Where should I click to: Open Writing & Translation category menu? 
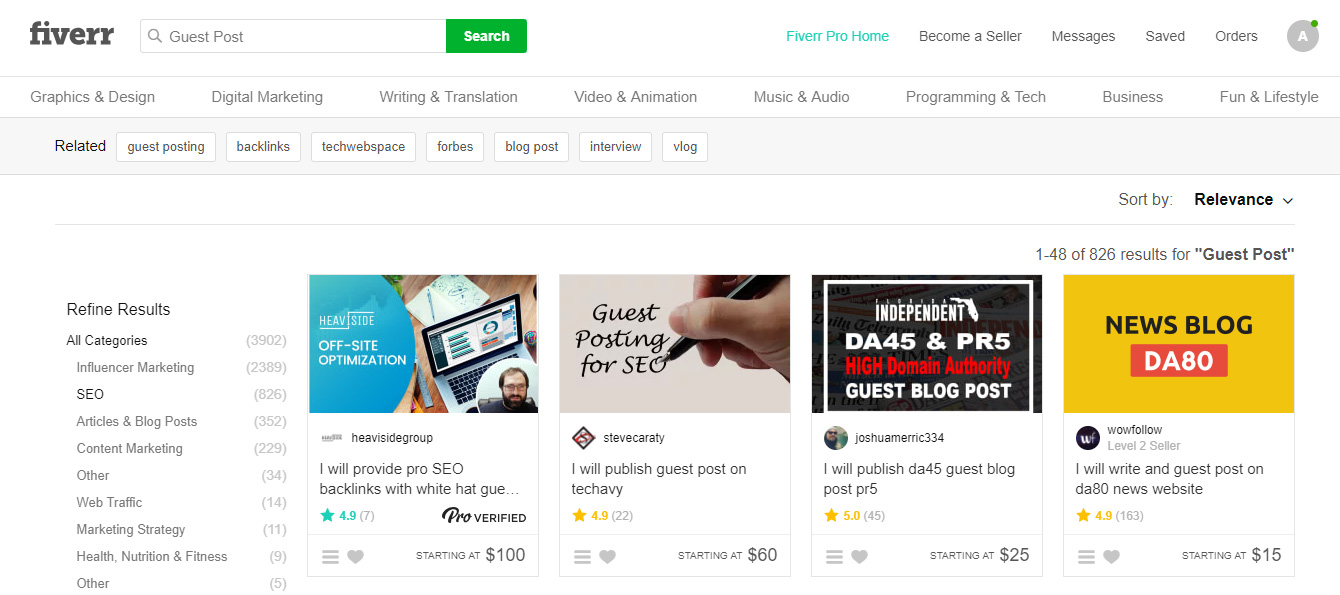(x=448, y=97)
